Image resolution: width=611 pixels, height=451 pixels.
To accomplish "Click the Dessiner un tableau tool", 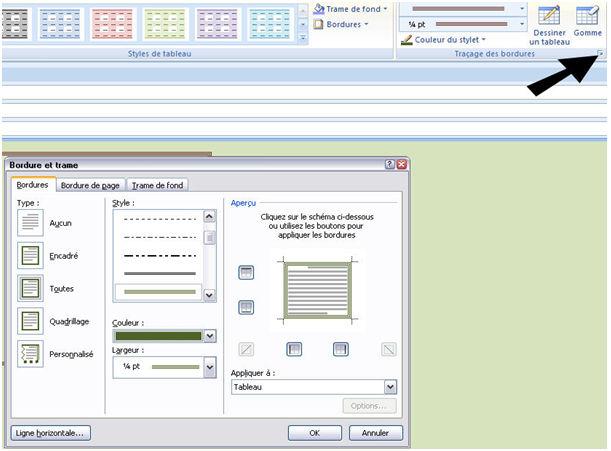I will [549, 25].
